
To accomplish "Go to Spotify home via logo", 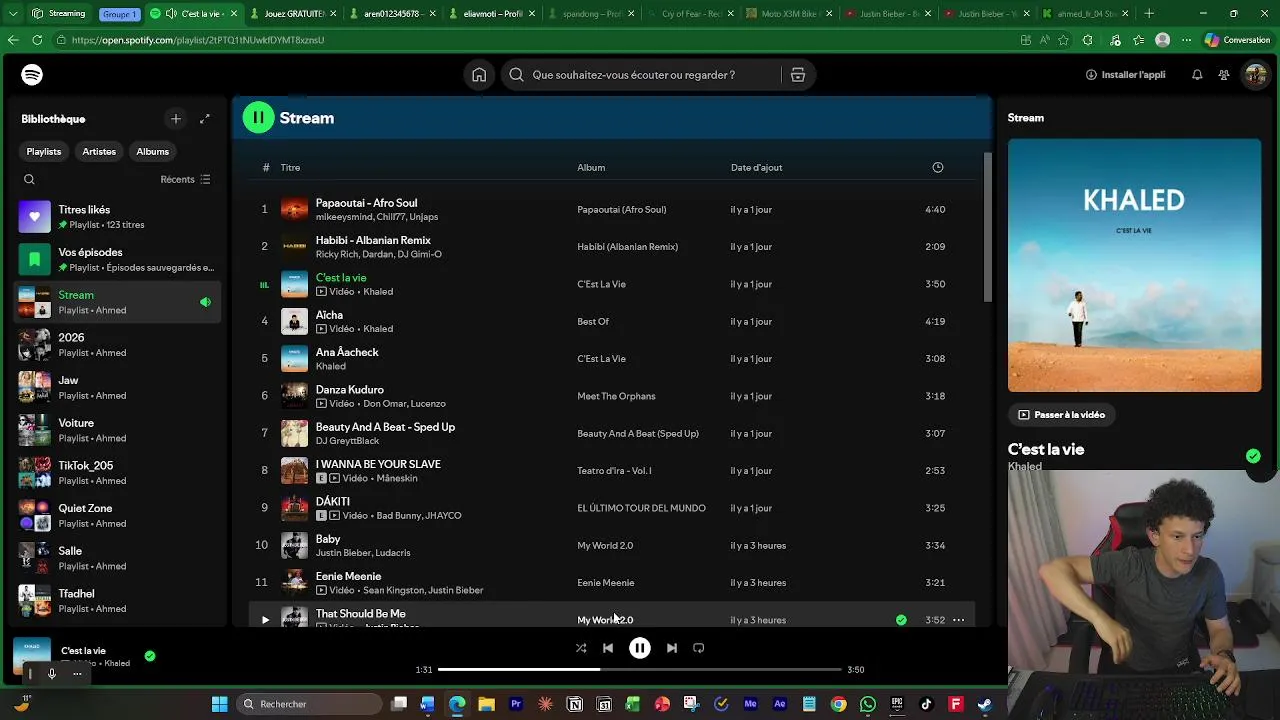I will click(32, 75).
